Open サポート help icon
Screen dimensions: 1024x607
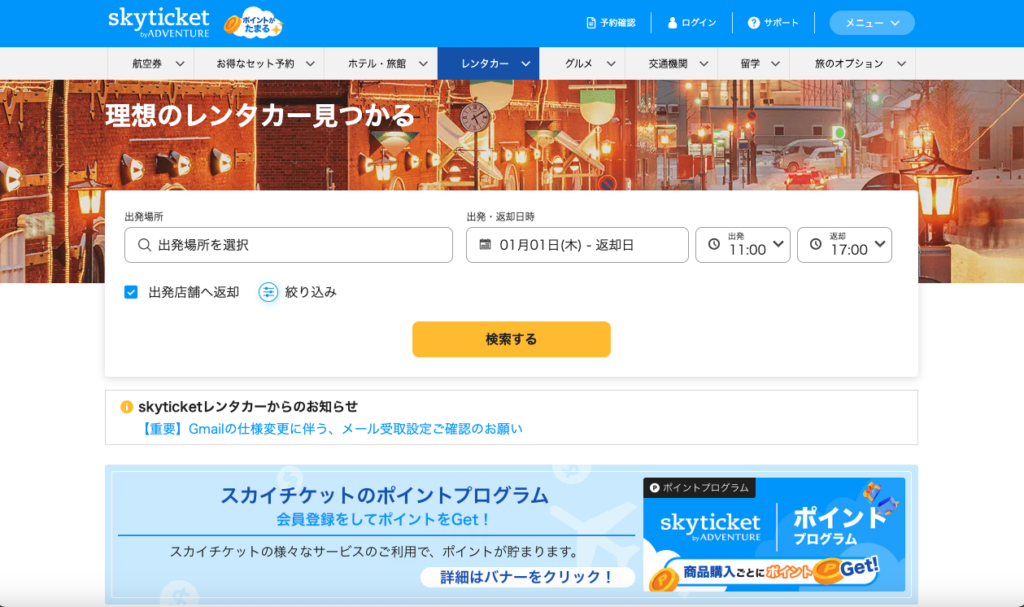pos(753,23)
